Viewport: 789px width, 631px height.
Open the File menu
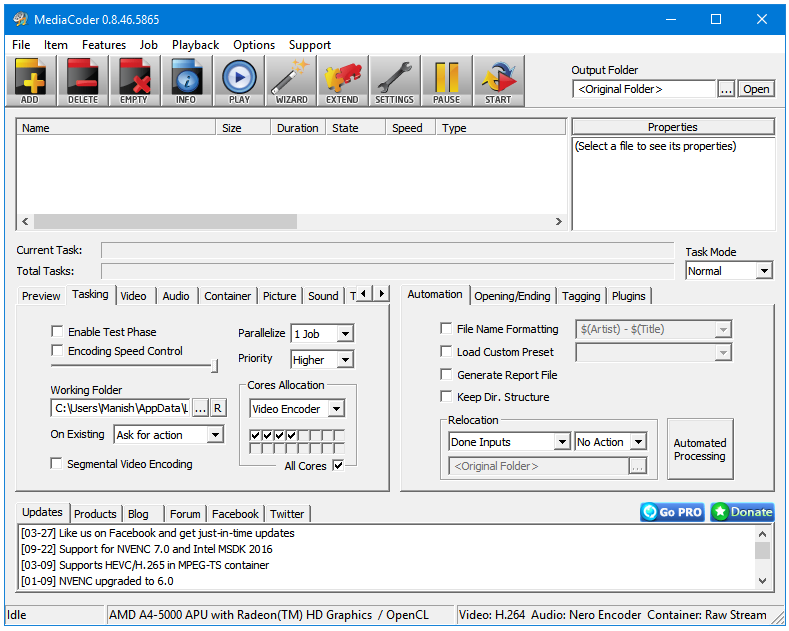[x=21, y=45]
